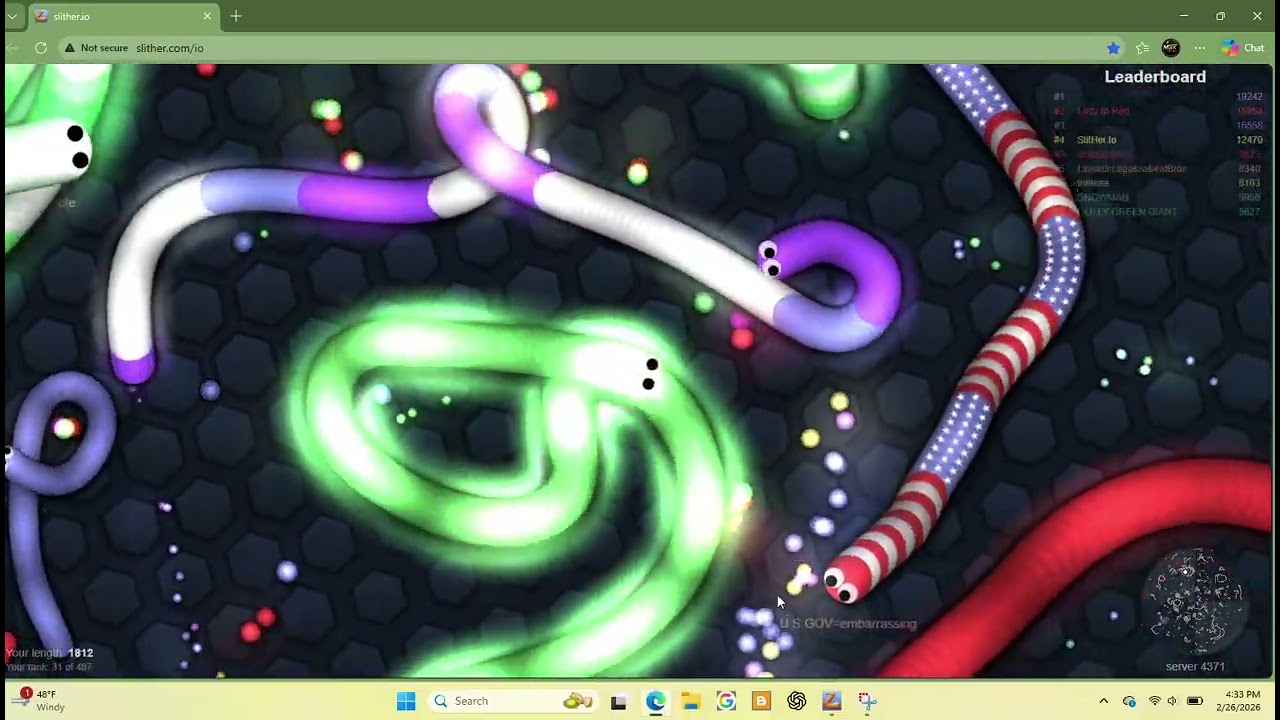Go back using the browser back arrow
Viewport: 1280px width, 720px height.
point(12,48)
